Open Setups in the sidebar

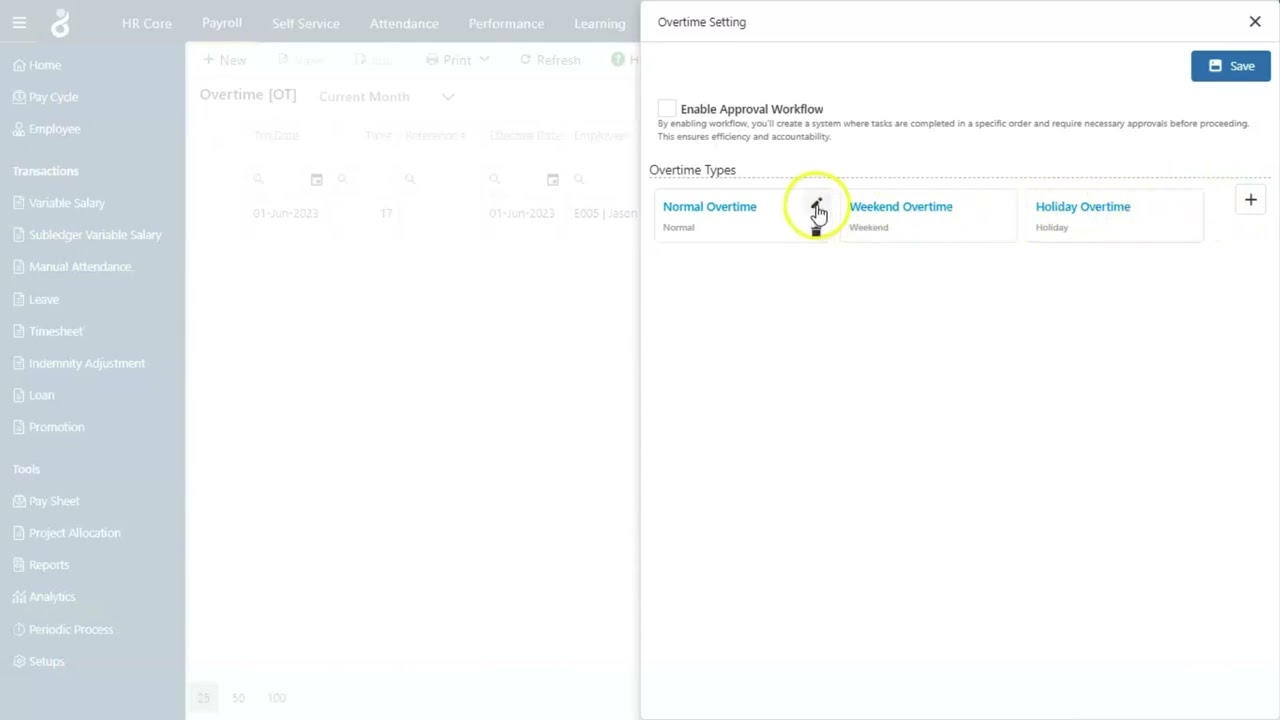click(x=38, y=661)
